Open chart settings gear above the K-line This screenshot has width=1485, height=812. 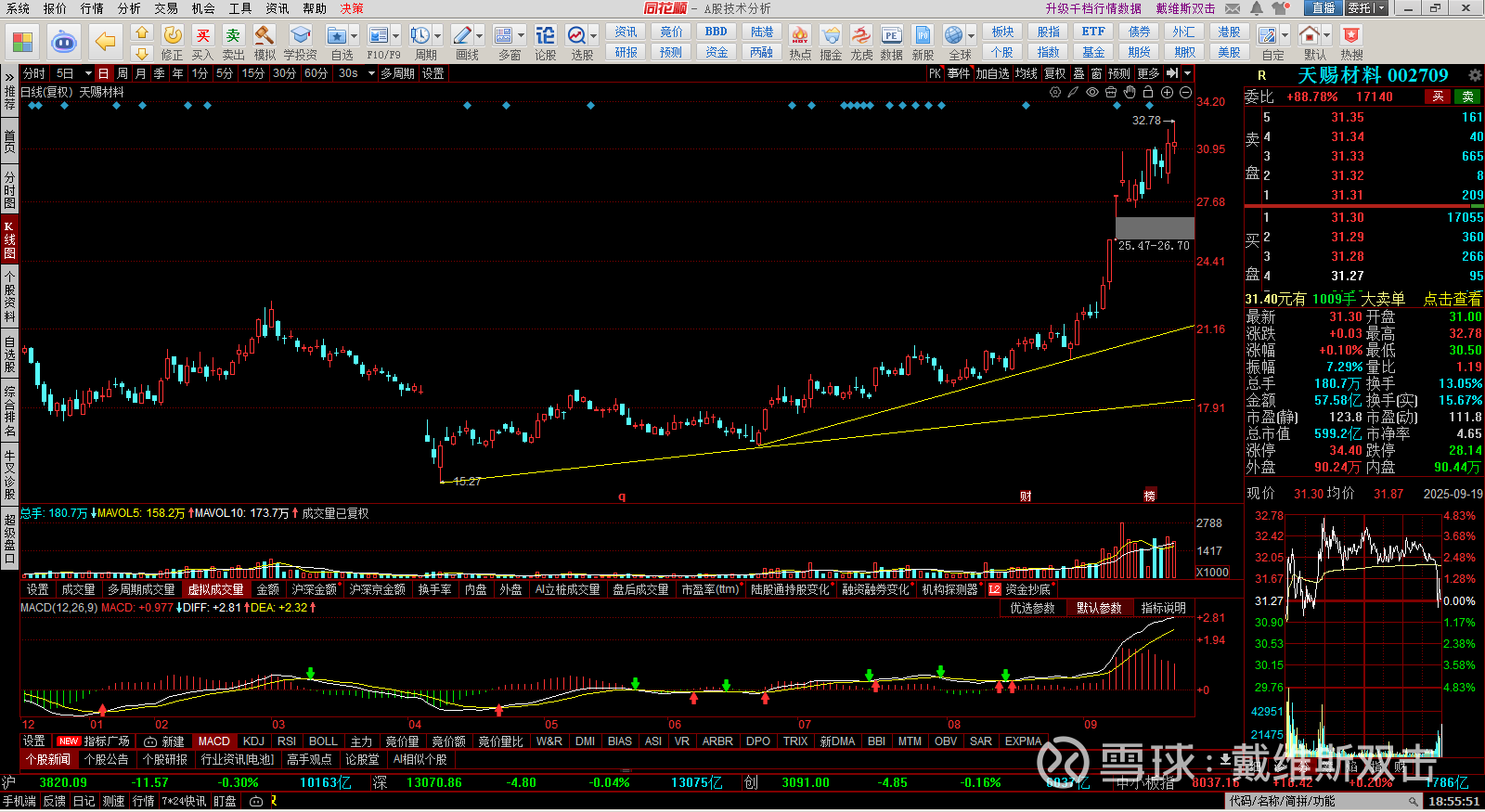click(1055, 92)
